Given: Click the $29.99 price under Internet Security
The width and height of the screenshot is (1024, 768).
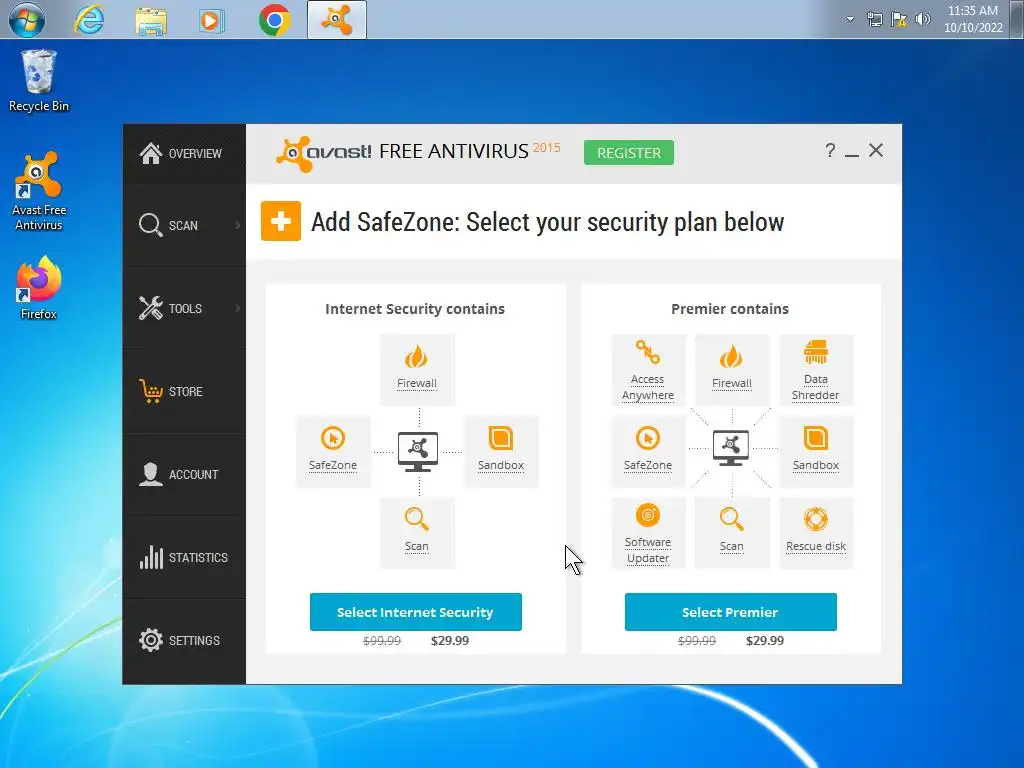Looking at the screenshot, I should (x=450, y=641).
